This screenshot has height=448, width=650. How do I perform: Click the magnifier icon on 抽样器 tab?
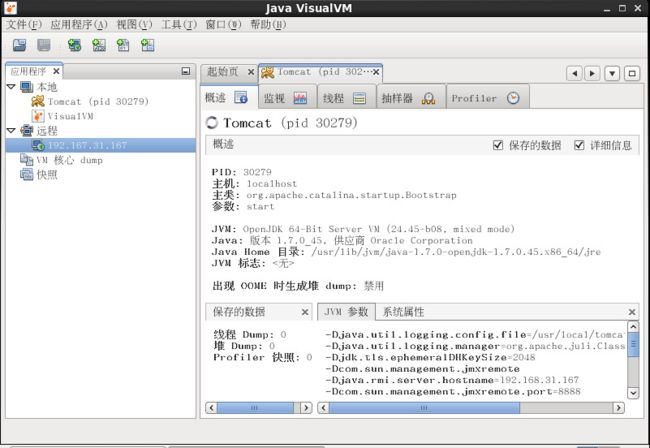(429, 98)
